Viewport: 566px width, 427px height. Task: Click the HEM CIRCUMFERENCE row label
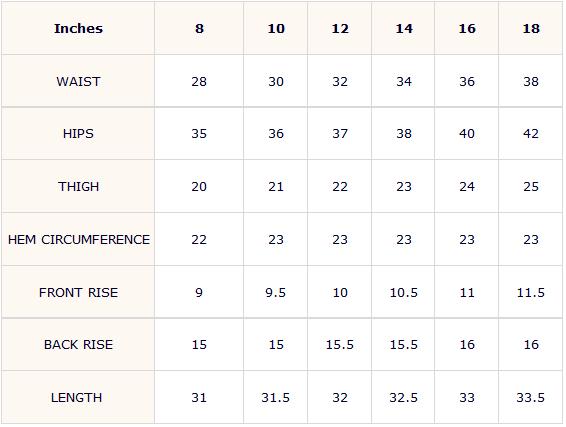[x=79, y=240]
